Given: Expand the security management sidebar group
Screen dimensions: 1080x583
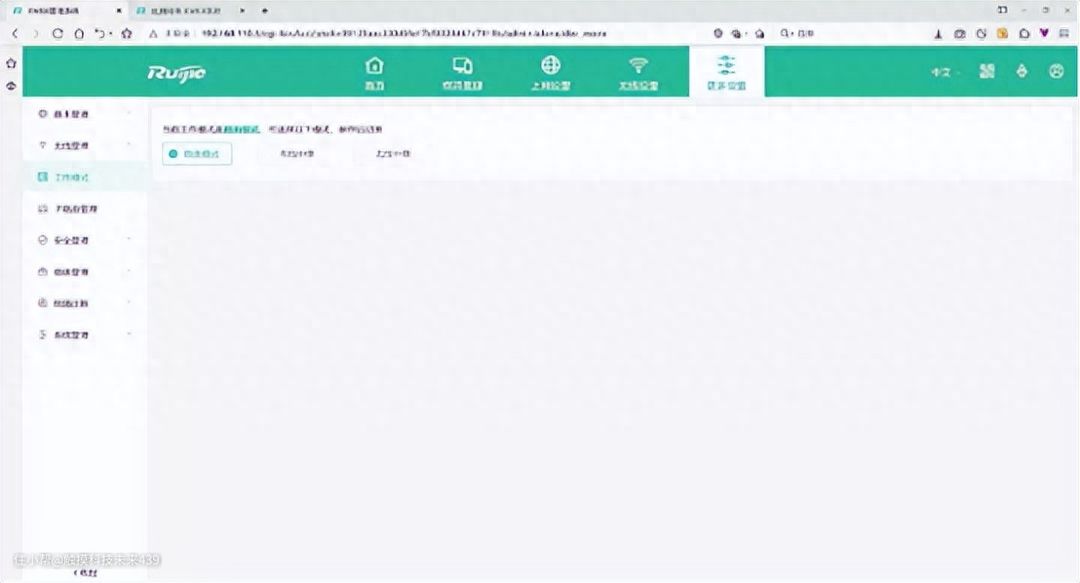Looking at the screenshot, I should (84, 240).
